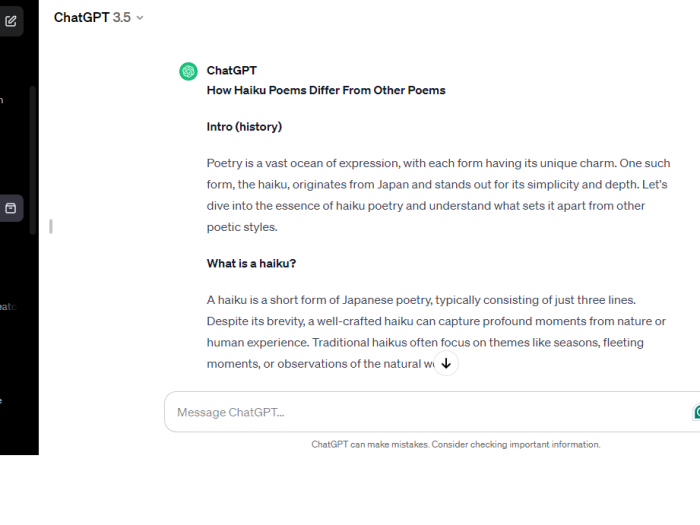Expand the chevron beside the 3.5 label
Viewport: 700px width, 525px height.
(x=140, y=18)
